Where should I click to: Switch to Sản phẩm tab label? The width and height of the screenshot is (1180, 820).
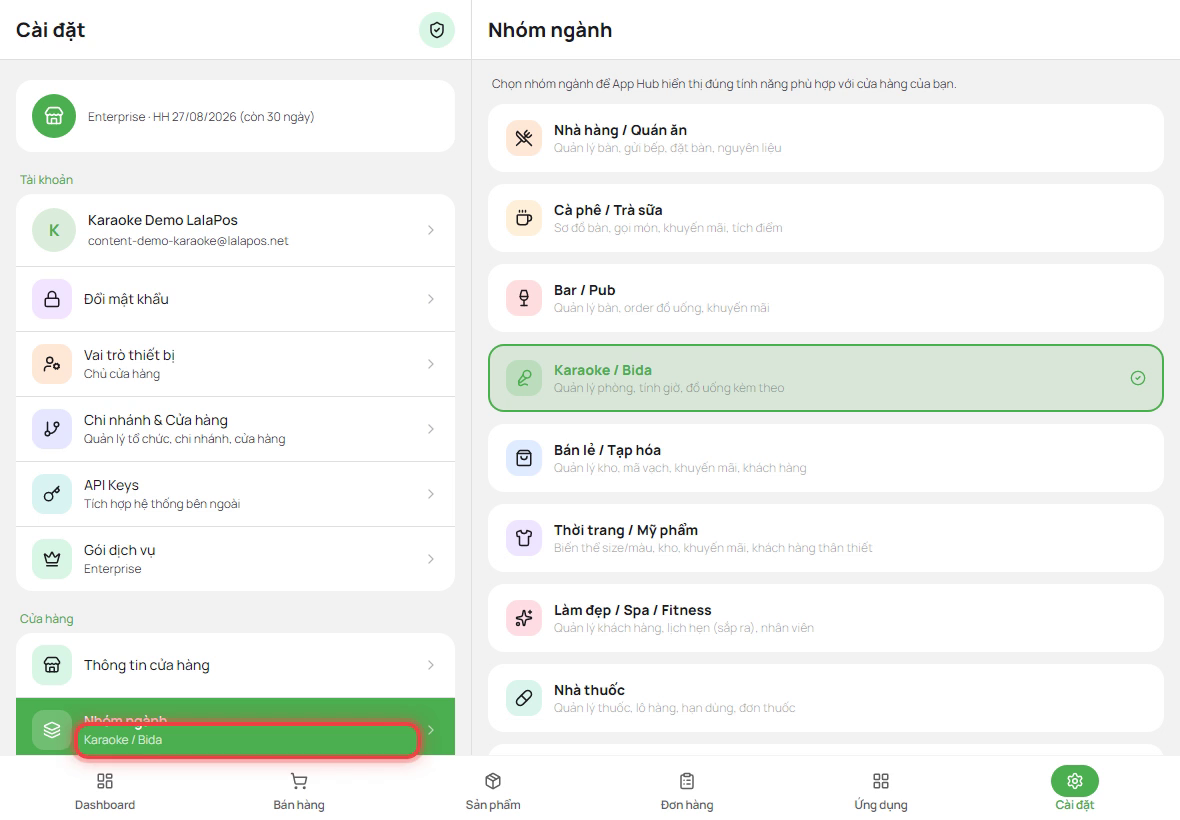pos(493,805)
